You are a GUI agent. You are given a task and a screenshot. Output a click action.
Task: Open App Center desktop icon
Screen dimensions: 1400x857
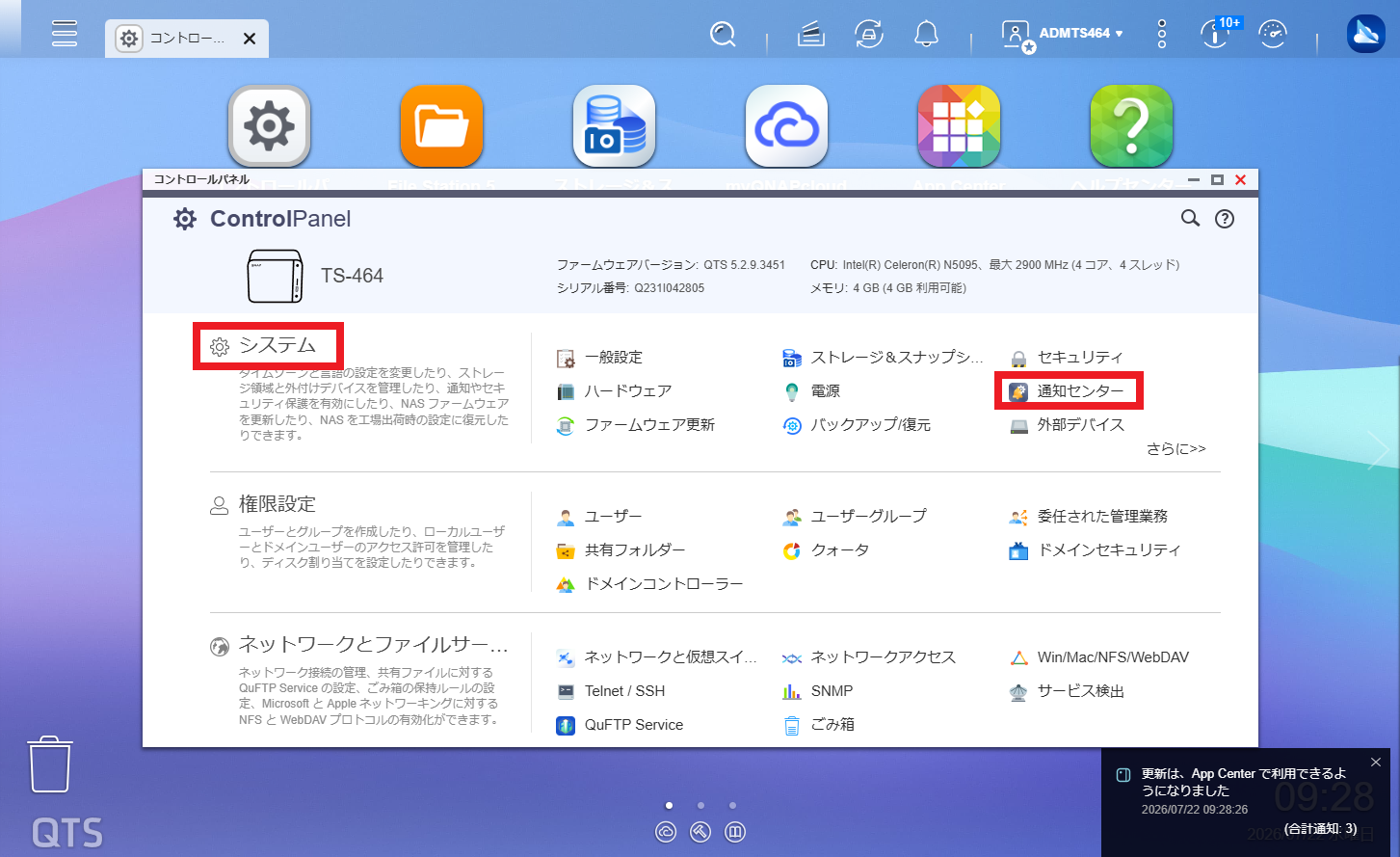tap(959, 126)
